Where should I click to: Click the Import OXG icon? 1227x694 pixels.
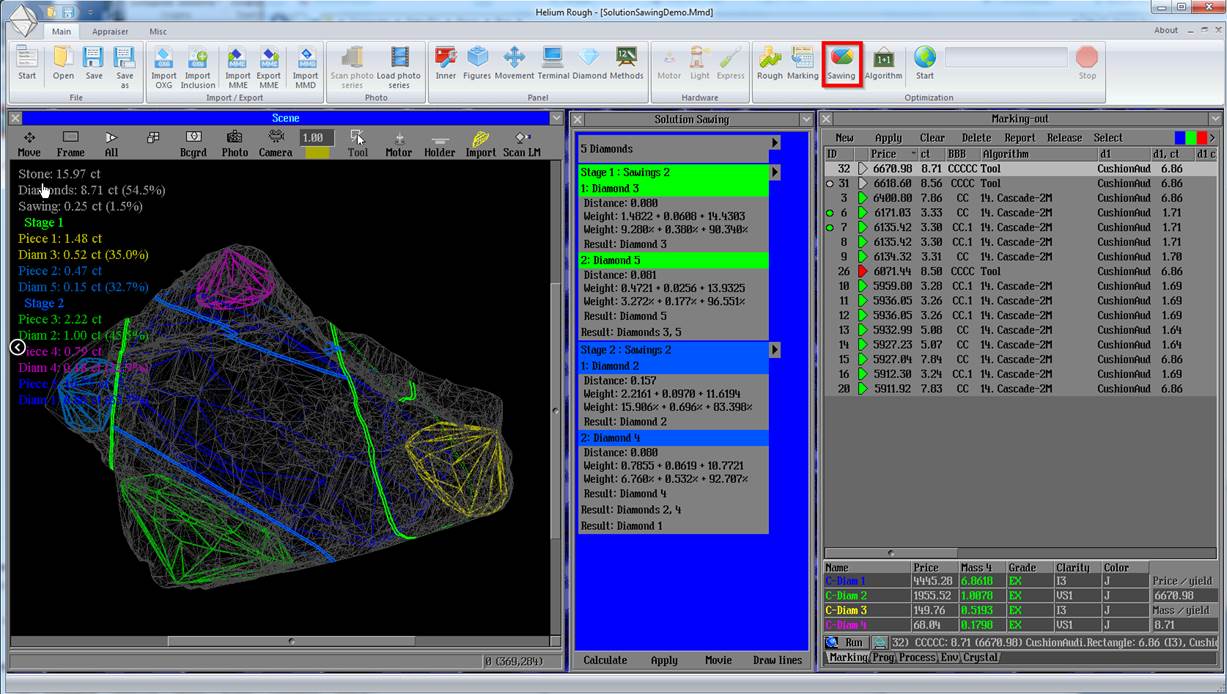click(x=164, y=60)
